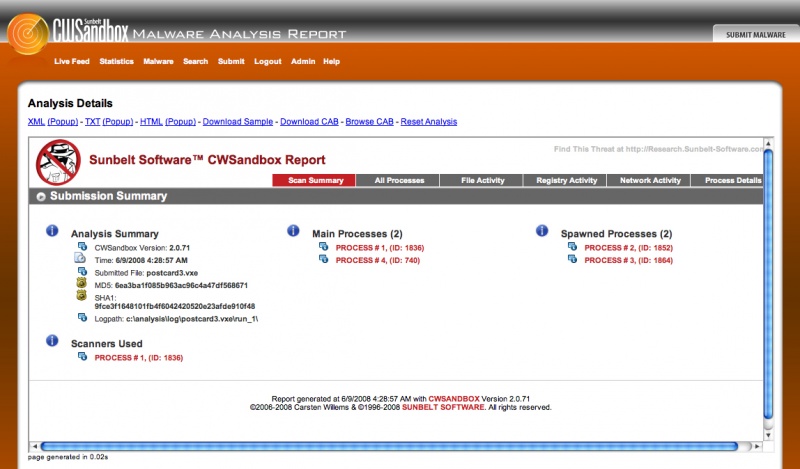The height and width of the screenshot is (469, 800).
Task: Open PROCESS # 2, (ID: 1852) link
Action: pyautogui.click(x=629, y=248)
